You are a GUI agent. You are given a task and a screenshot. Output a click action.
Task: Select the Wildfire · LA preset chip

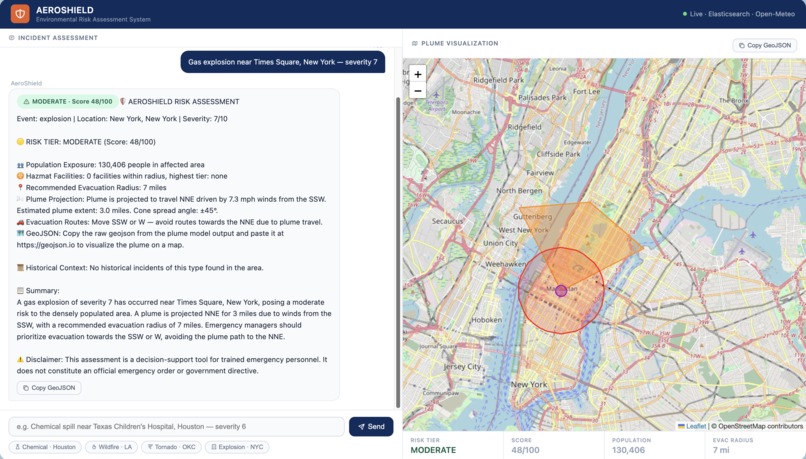pyautogui.click(x=112, y=447)
